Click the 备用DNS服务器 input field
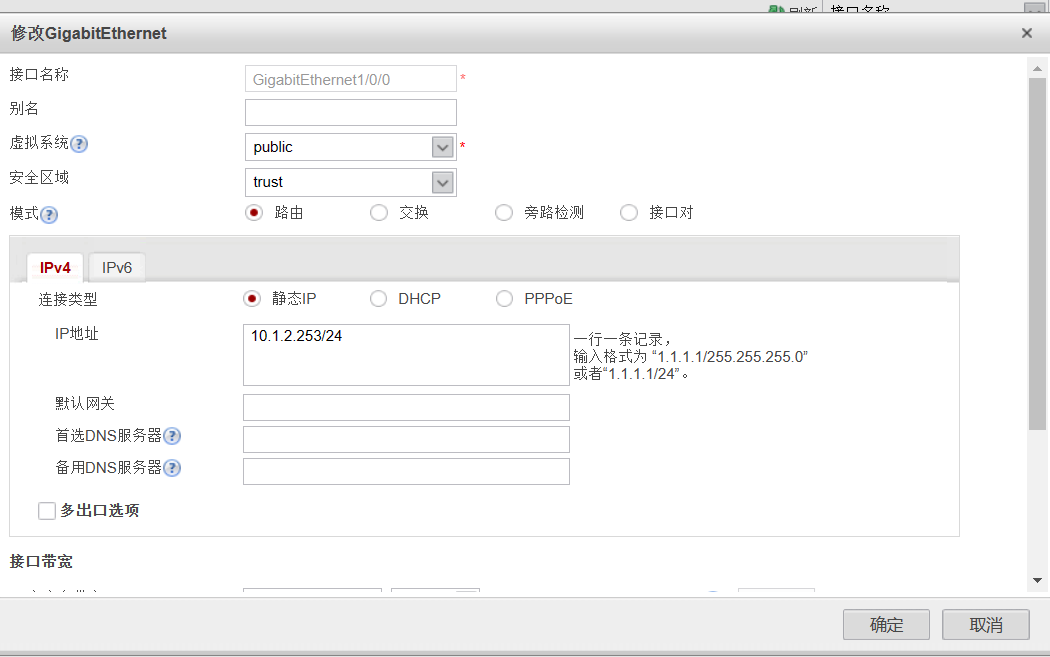1050x657 pixels. click(x=406, y=471)
